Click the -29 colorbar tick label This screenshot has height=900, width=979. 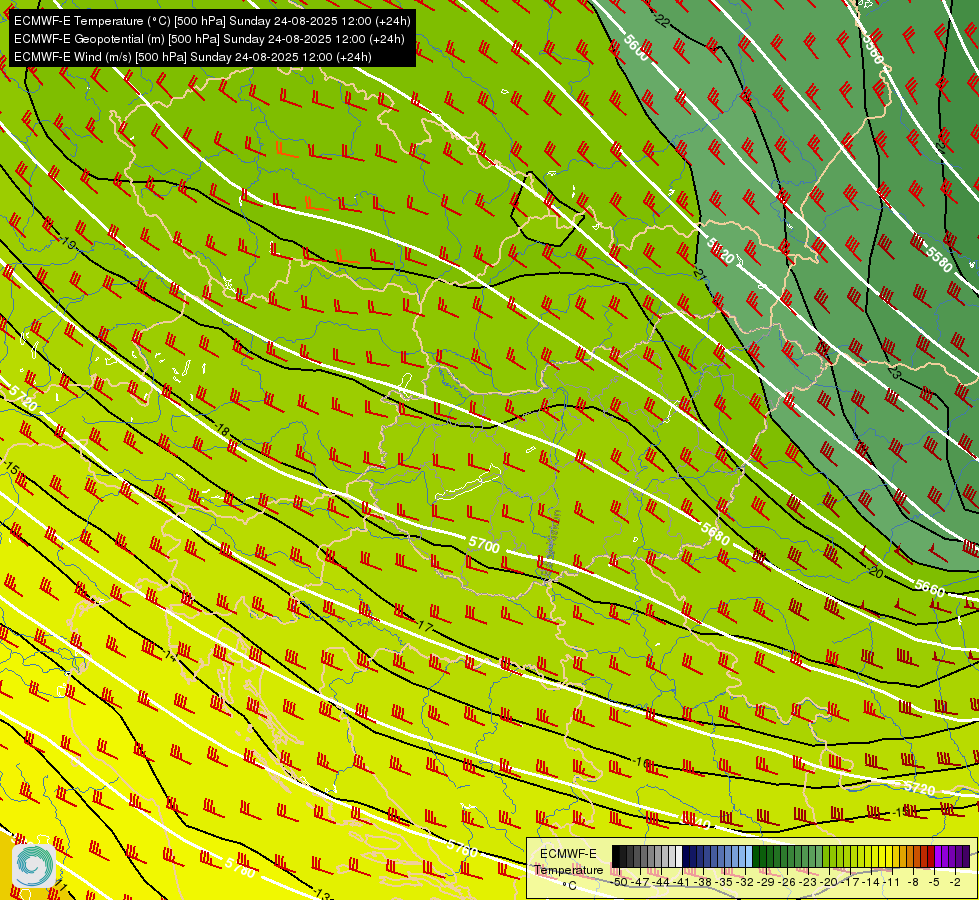tap(767, 883)
